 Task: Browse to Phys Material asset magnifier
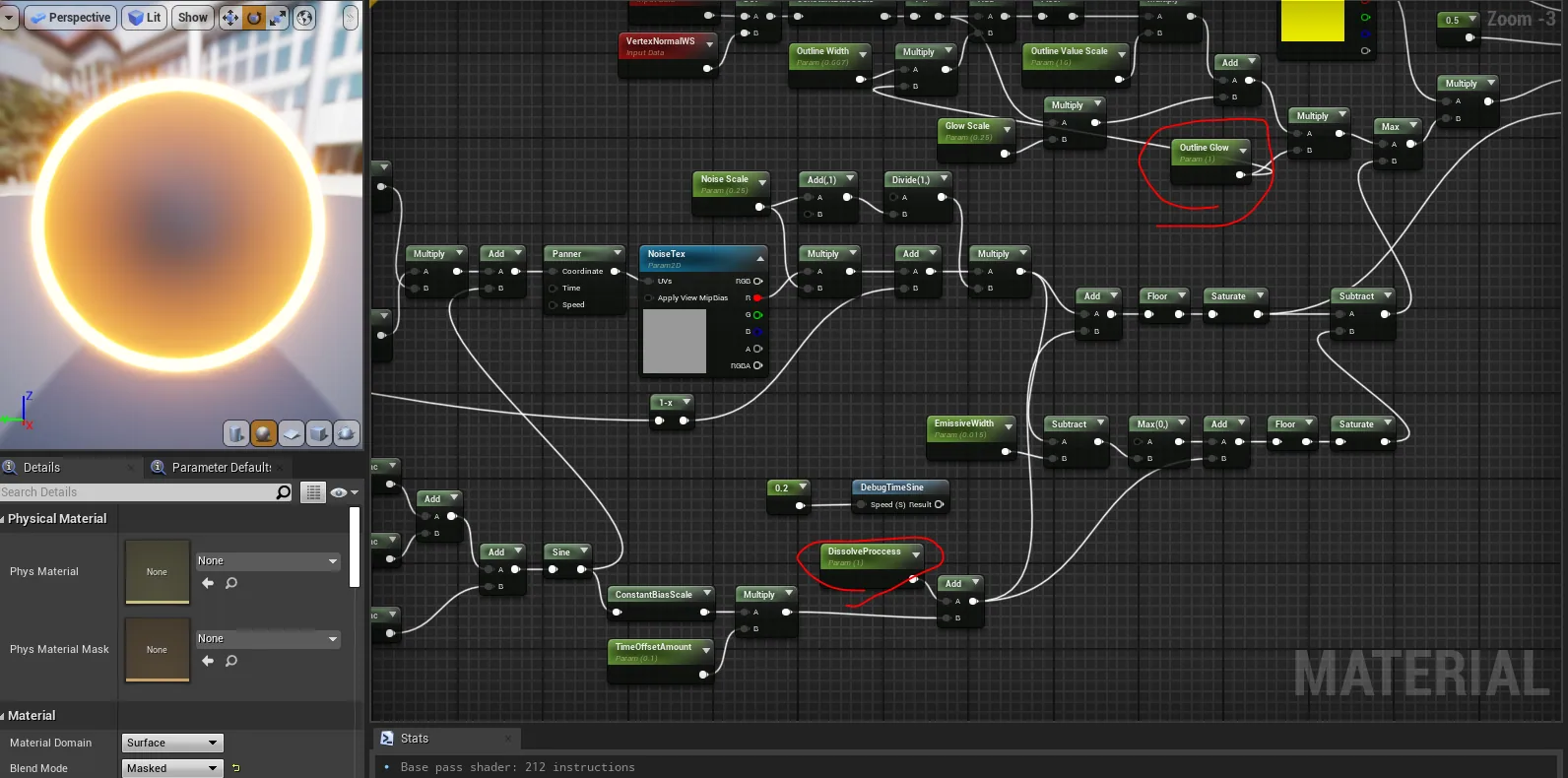(231, 583)
